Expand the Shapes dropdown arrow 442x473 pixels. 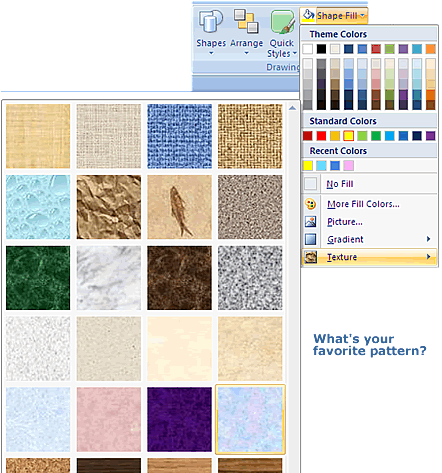click(x=211, y=53)
